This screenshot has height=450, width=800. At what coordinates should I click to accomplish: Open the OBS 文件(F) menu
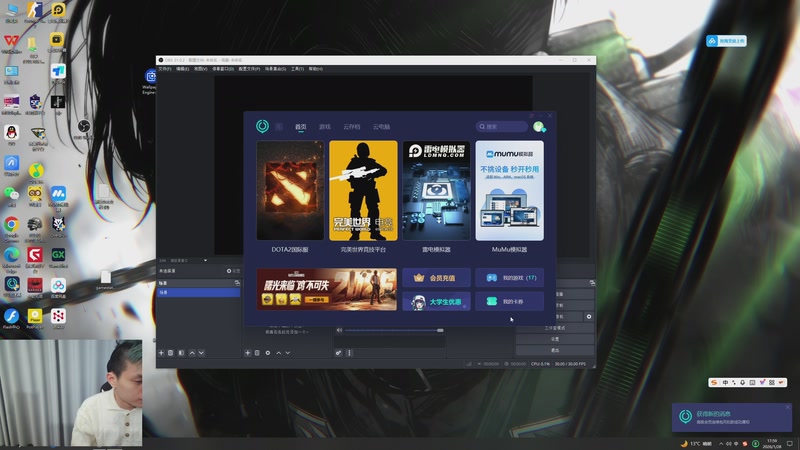[165, 69]
